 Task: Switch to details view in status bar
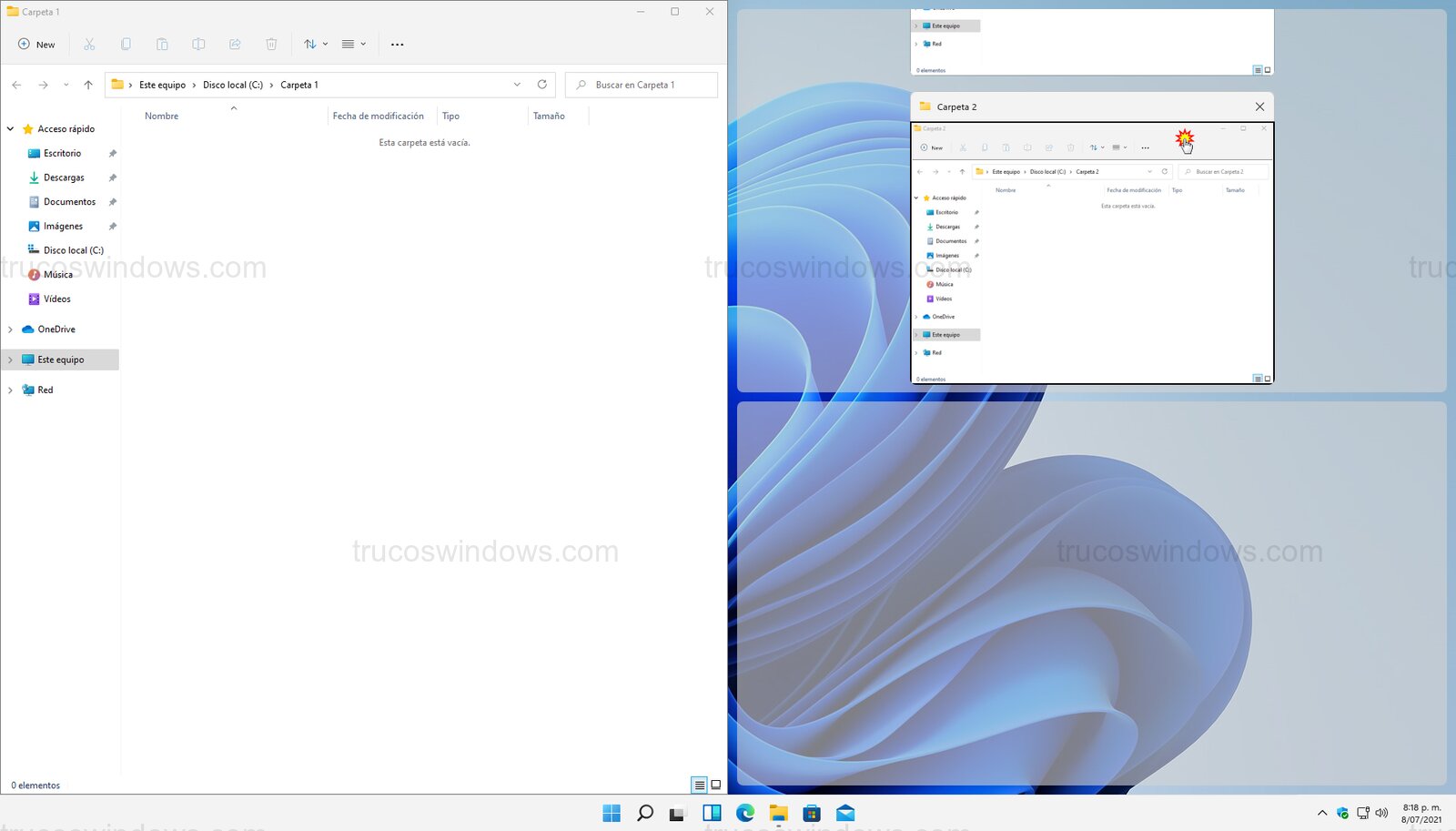tap(699, 785)
